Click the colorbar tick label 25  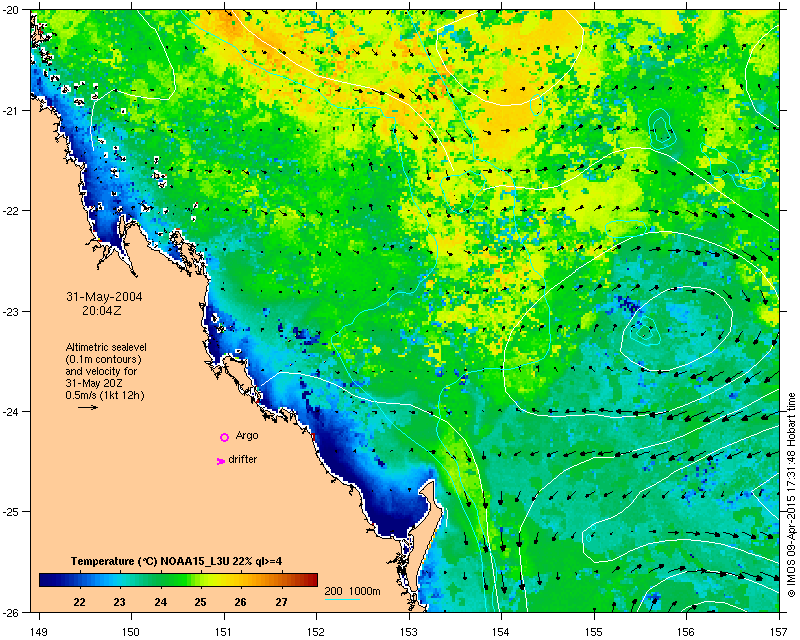tap(200, 602)
